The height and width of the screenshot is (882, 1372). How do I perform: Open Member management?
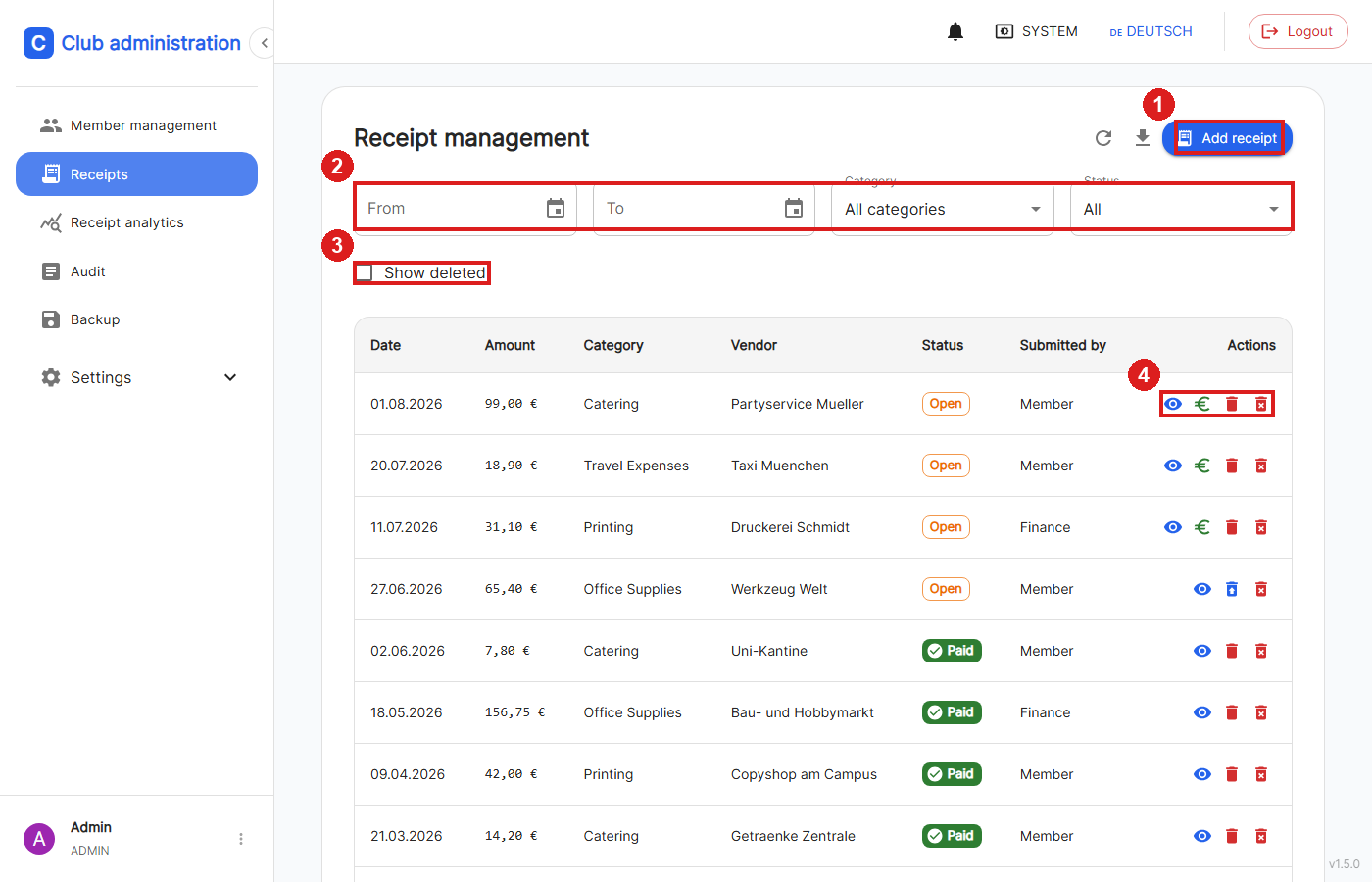point(136,125)
